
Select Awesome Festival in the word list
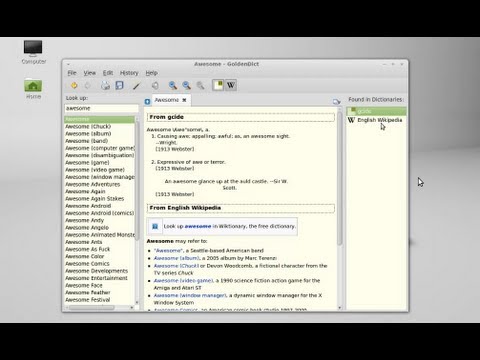[99, 300]
